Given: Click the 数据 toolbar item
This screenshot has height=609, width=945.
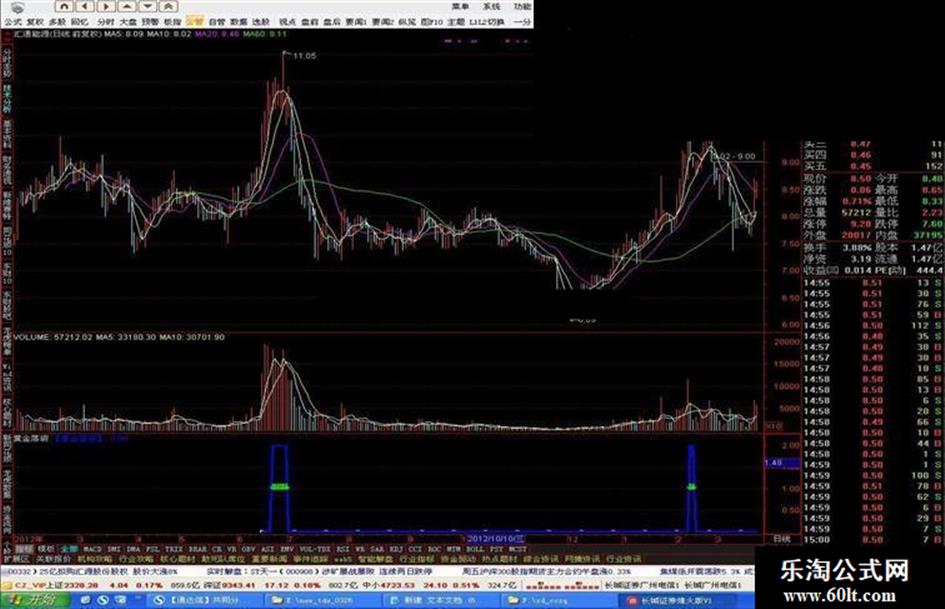Looking at the screenshot, I should tap(239, 22).
